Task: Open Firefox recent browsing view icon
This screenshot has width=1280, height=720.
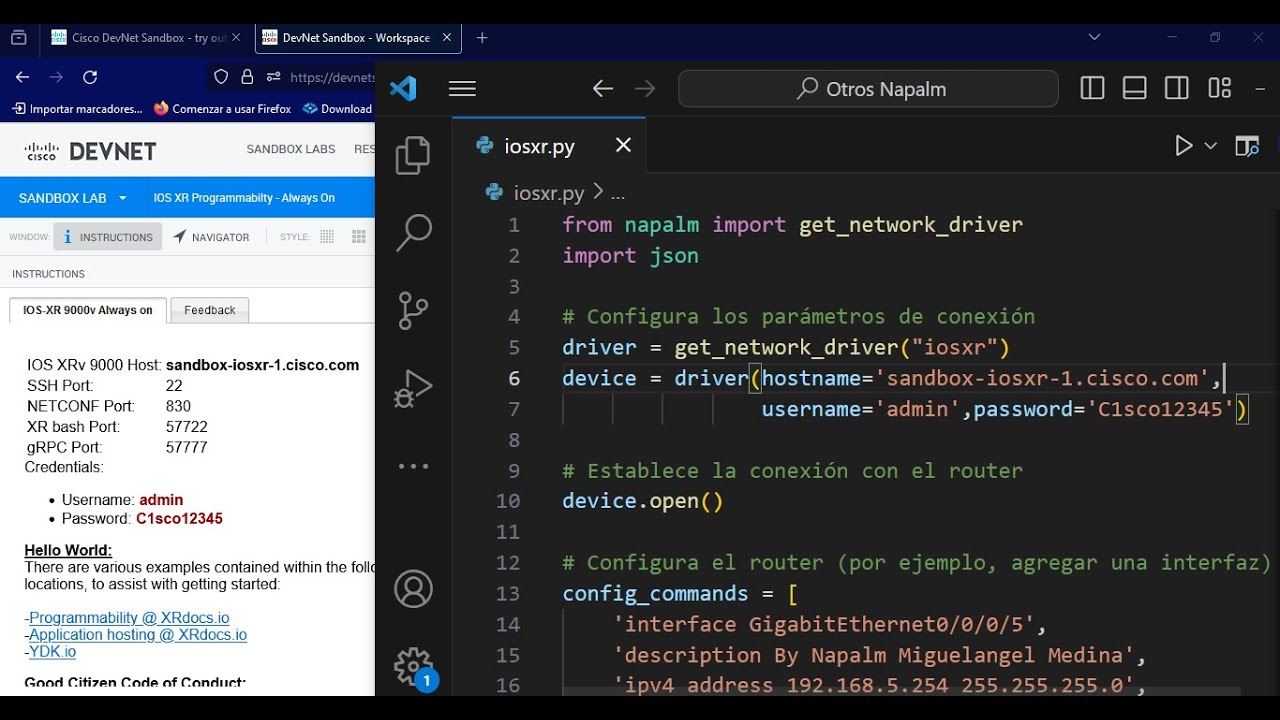Action: (19, 38)
